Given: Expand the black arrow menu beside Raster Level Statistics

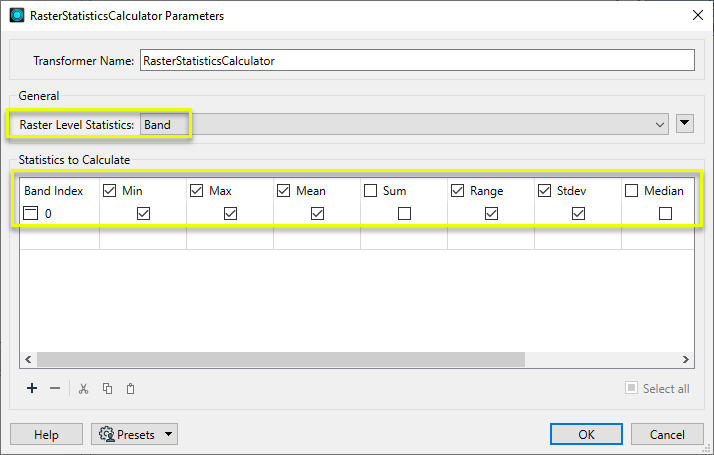Looking at the screenshot, I should click(685, 124).
